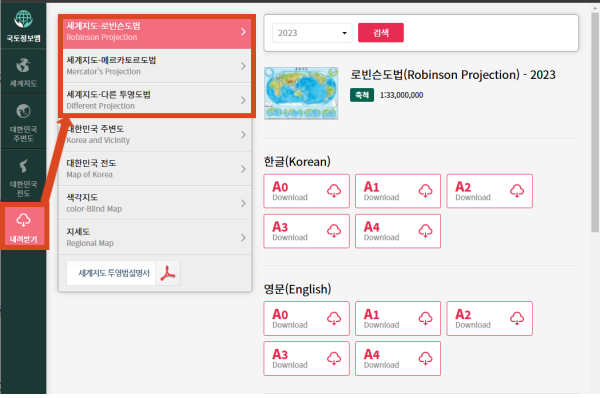
Task: Click the cloud icon on English A2 download
Action: (517, 318)
